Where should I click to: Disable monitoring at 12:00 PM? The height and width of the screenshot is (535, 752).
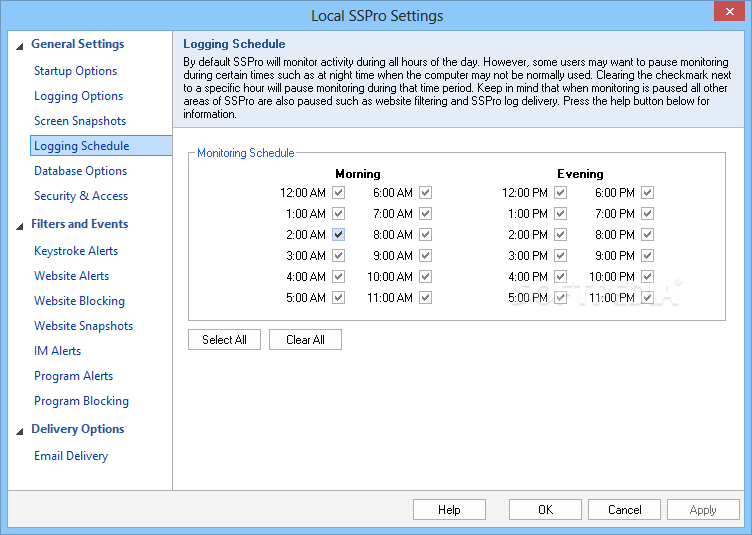[561, 193]
